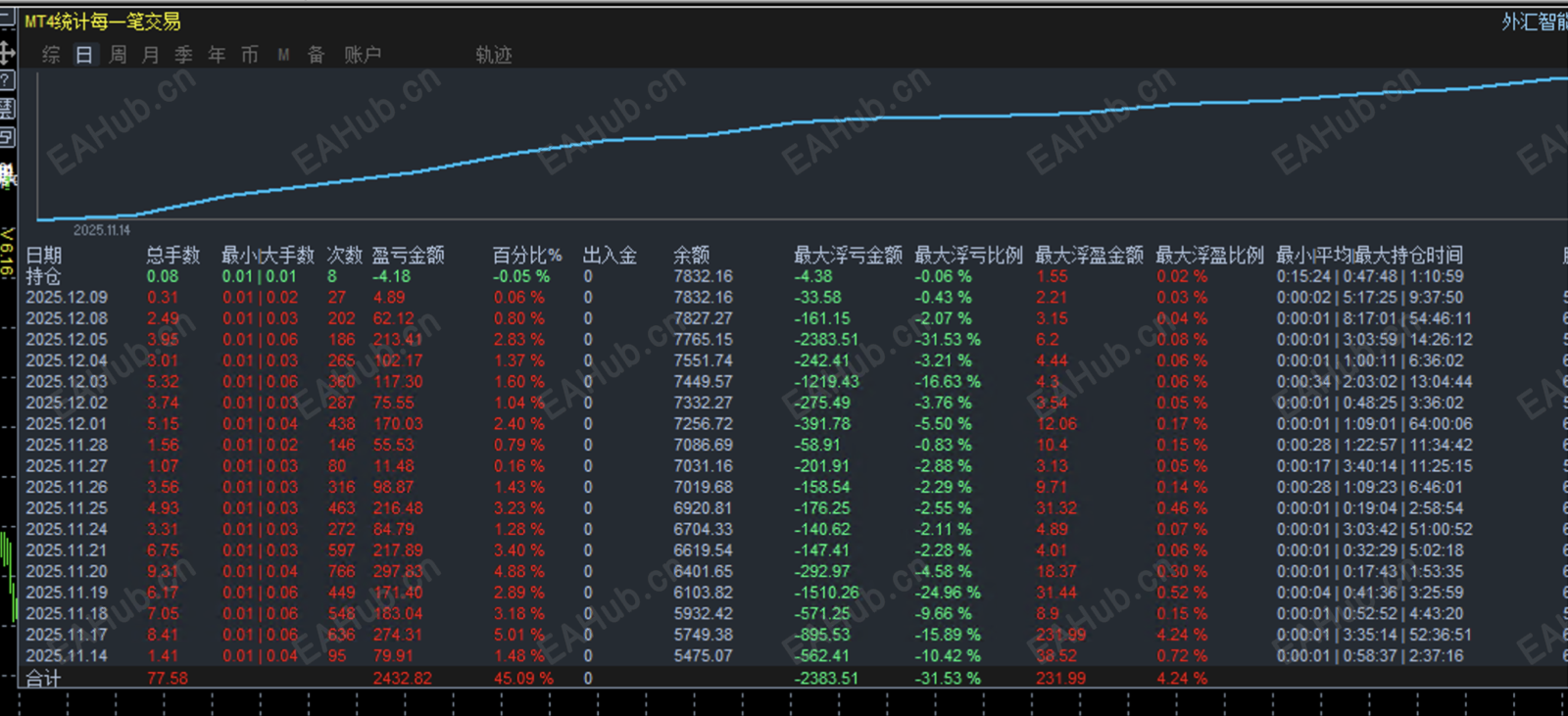
Task: Select the 2025.11.21 date row
Action: pos(67,550)
